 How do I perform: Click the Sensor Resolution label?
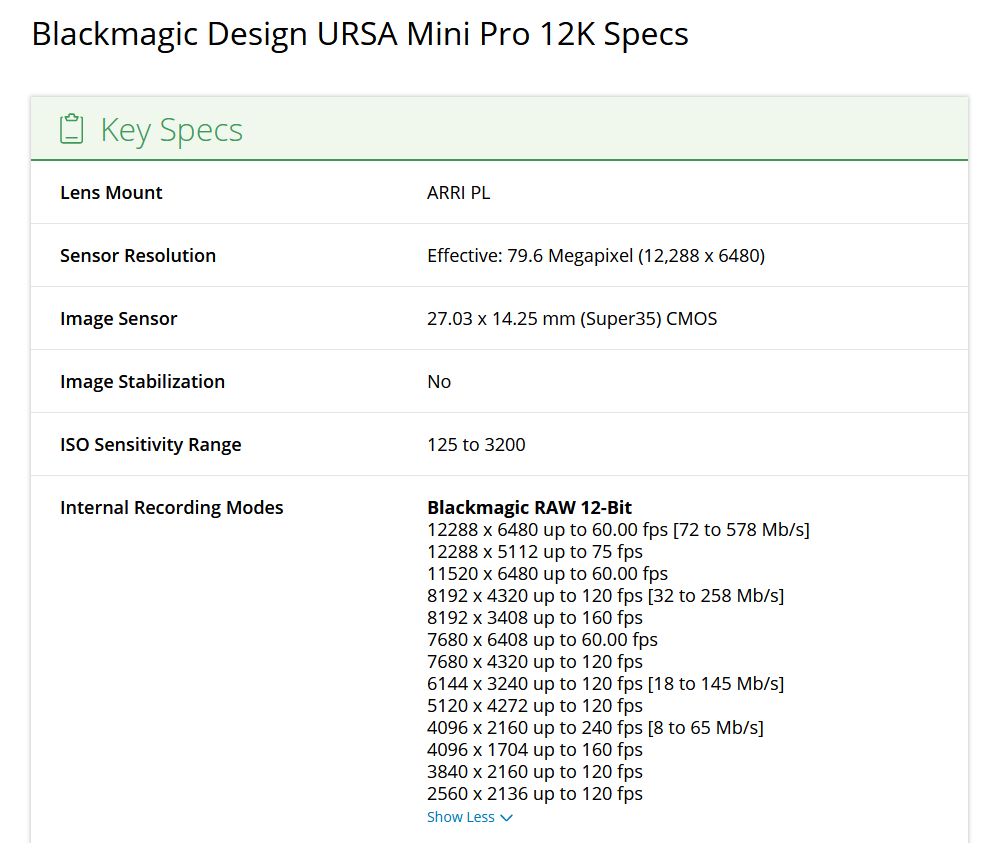[138, 255]
